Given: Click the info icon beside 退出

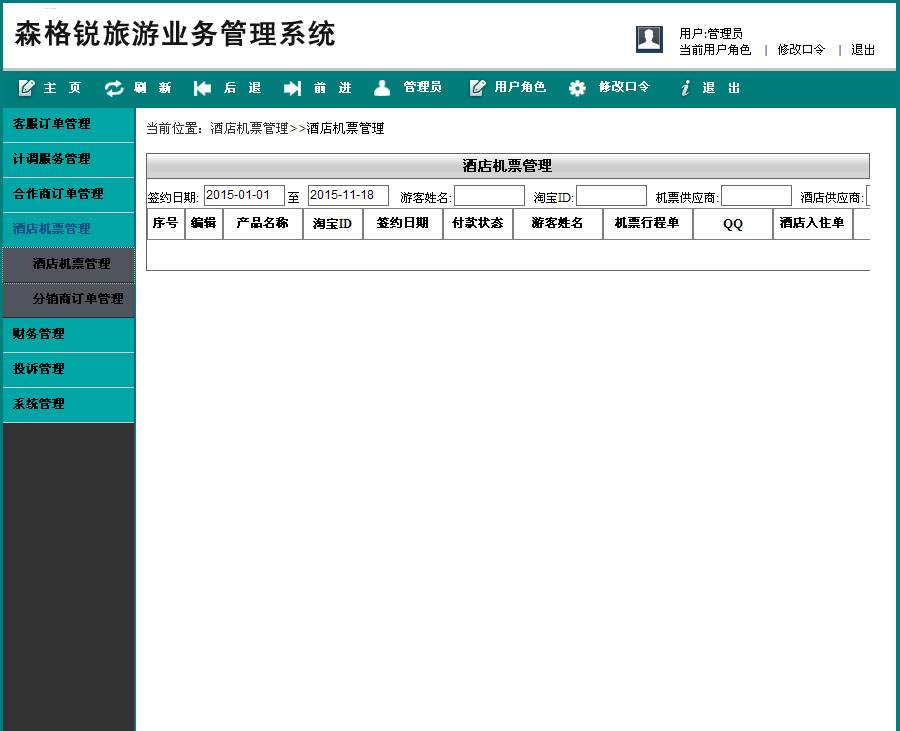Looking at the screenshot, I should tap(685, 88).
